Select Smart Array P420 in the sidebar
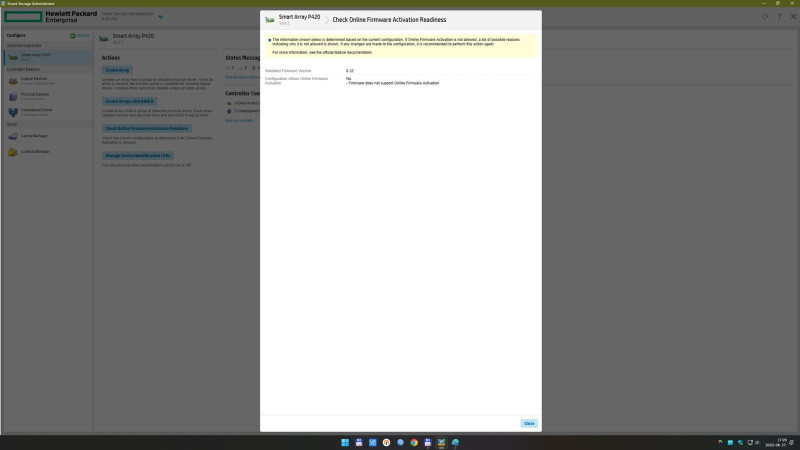 tap(48, 57)
